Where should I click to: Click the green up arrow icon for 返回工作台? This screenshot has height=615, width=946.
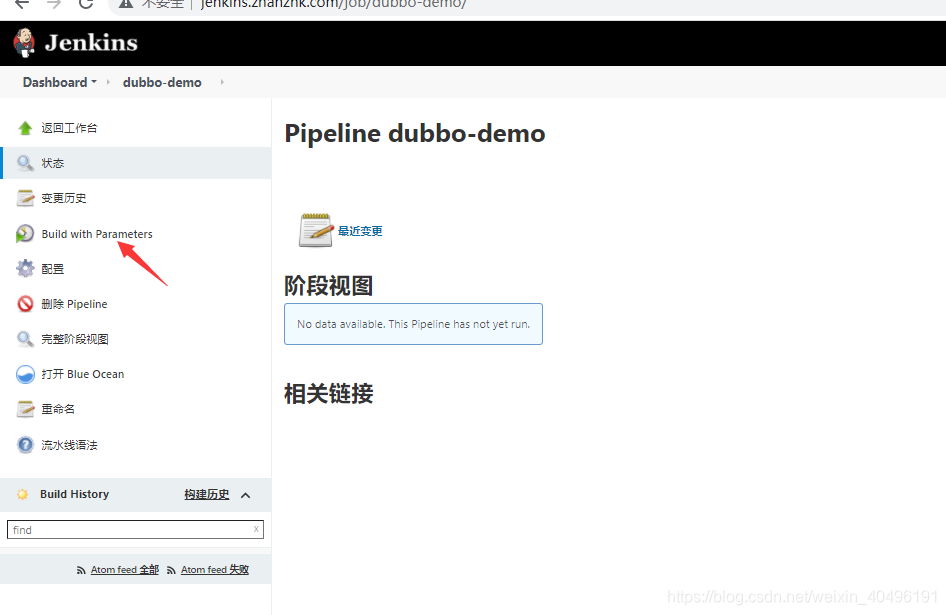pos(25,128)
